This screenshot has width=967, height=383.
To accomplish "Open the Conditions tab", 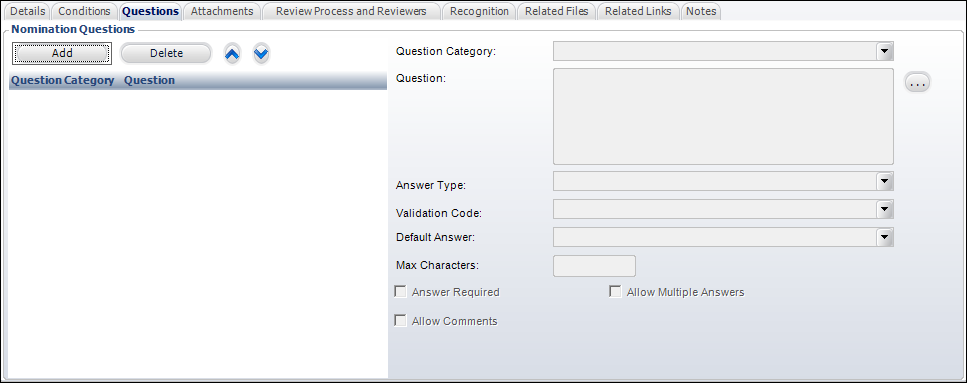I will tap(84, 11).
